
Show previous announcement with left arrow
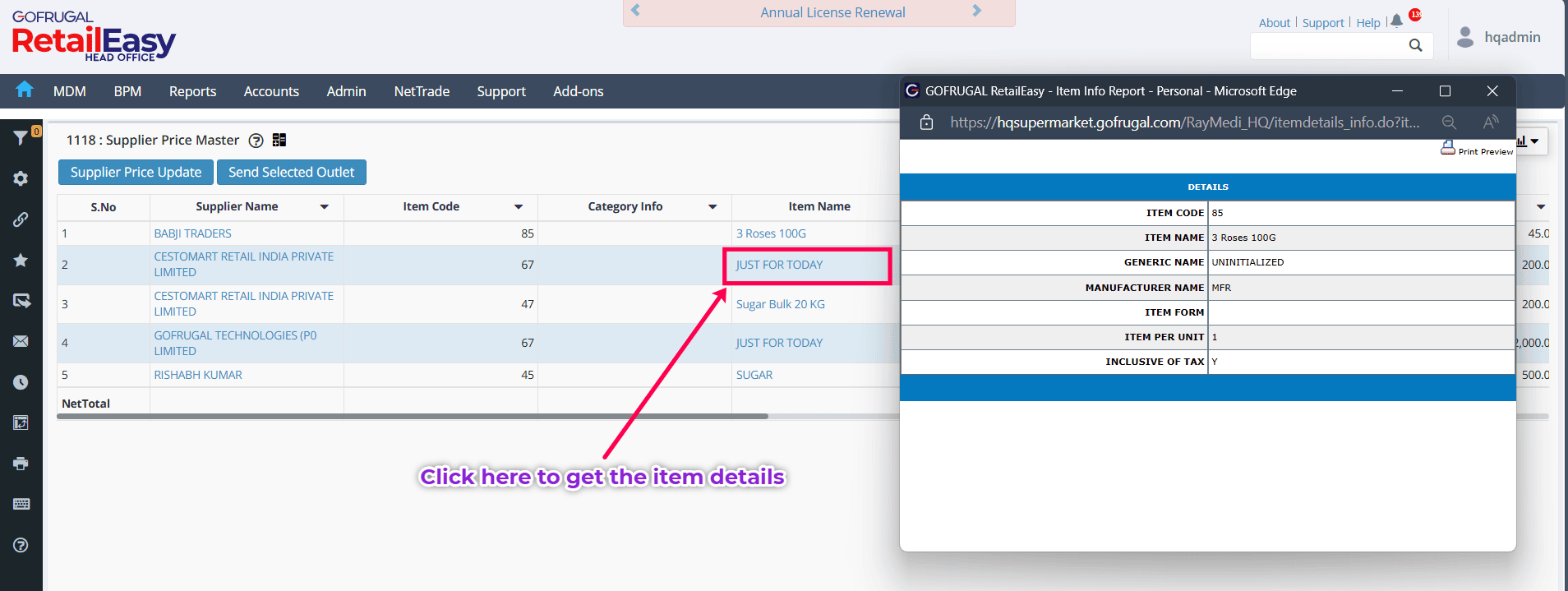[635, 11]
